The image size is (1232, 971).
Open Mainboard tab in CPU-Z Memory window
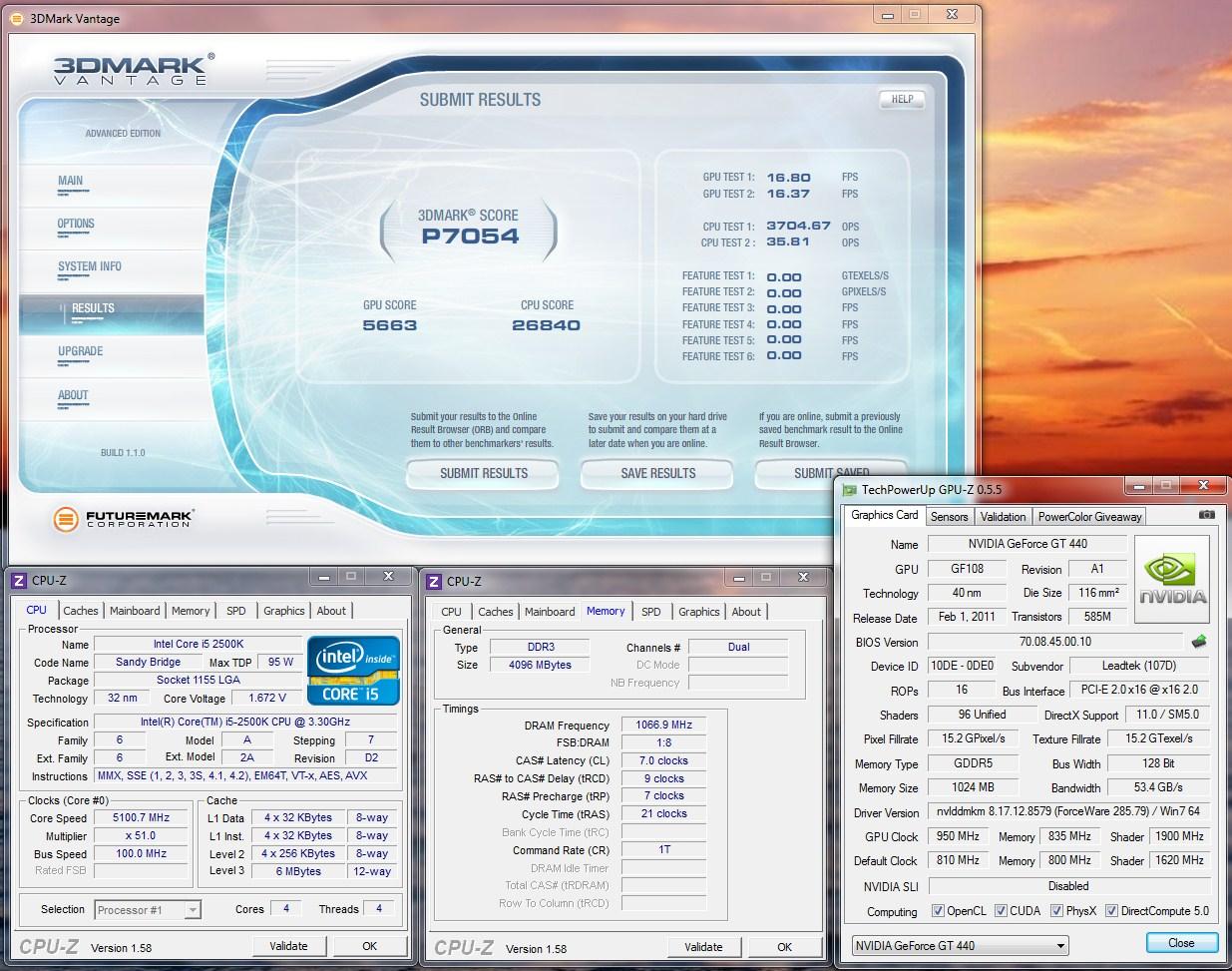pyautogui.click(x=550, y=612)
